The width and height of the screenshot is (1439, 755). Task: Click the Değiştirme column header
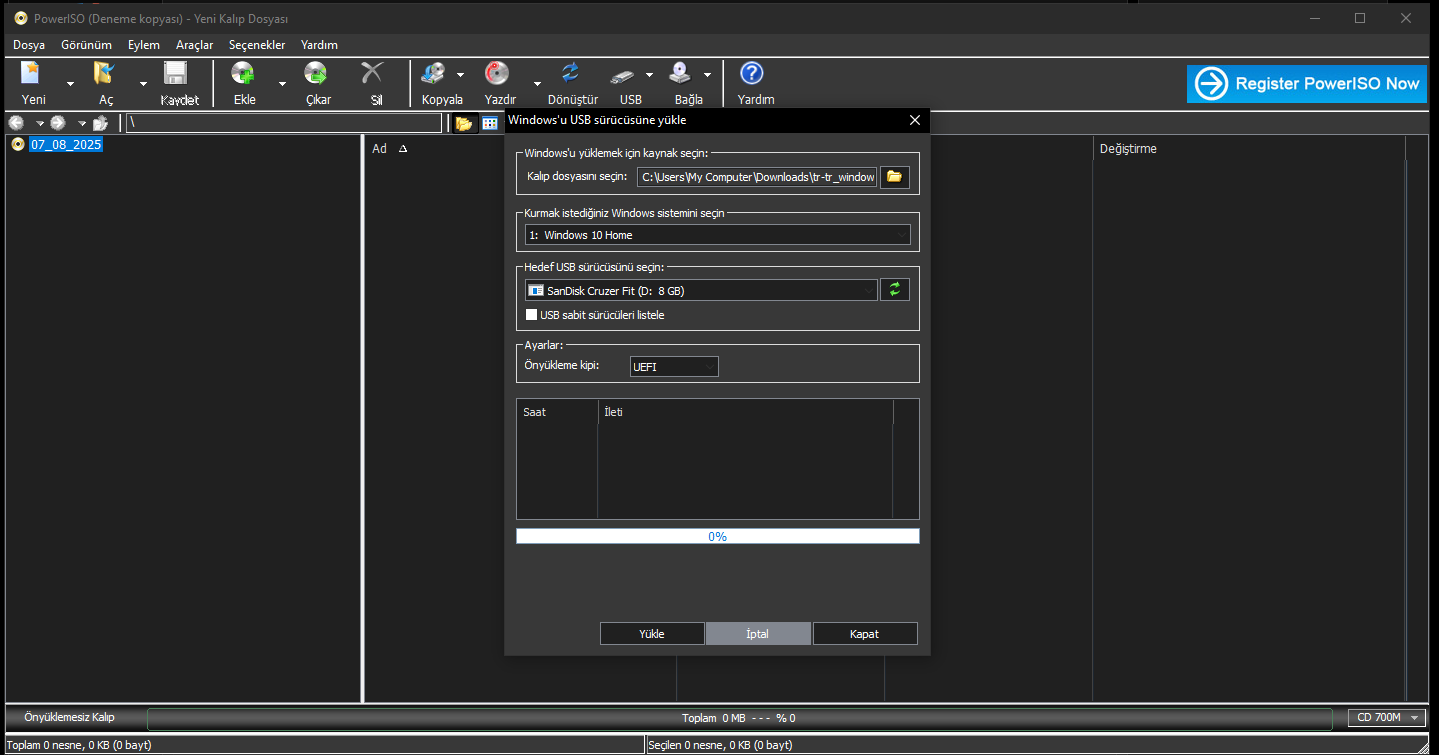click(1128, 148)
